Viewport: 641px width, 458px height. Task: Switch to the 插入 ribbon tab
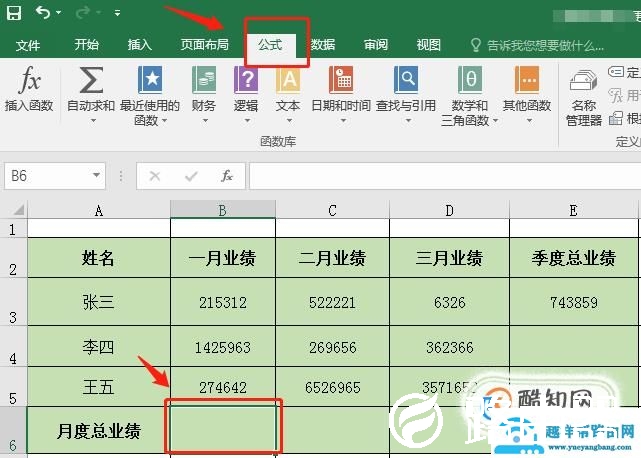pyautogui.click(x=139, y=44)
